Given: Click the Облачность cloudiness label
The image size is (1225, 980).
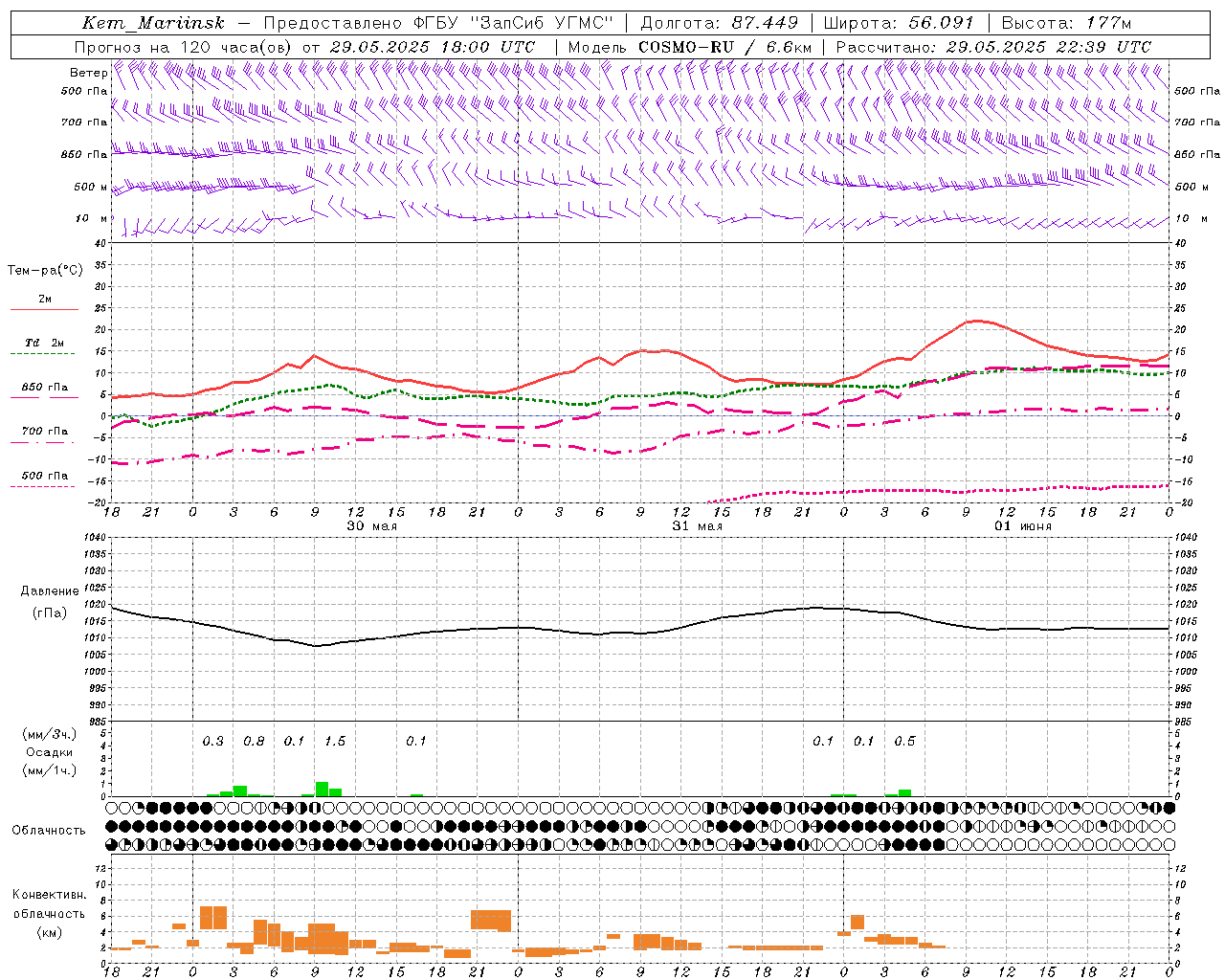Looking at the screenshot, I should click(49, 831).
